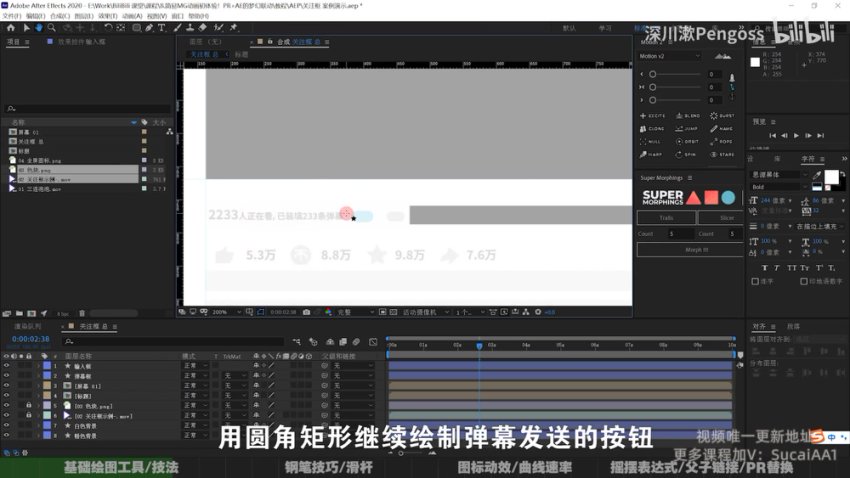Click the Morph It! button
The width and height of the screenshot is (850, 478).
688,249
